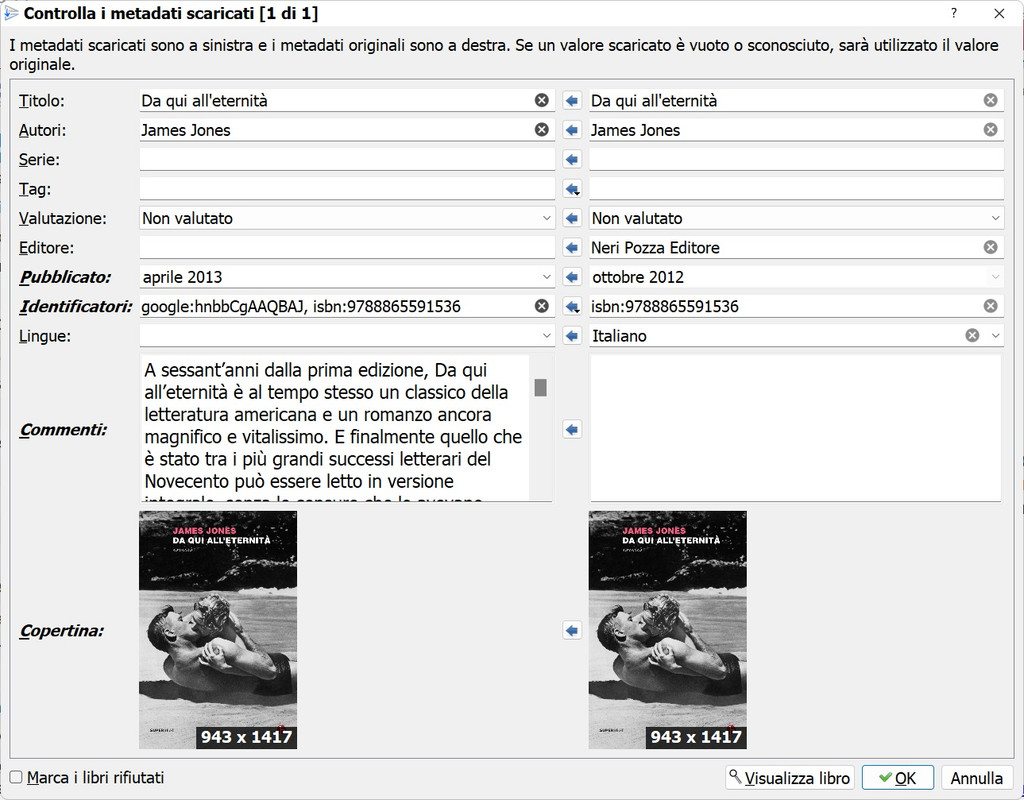
Task: Click the arrow button on the Serie row
Action: (572, 159)
